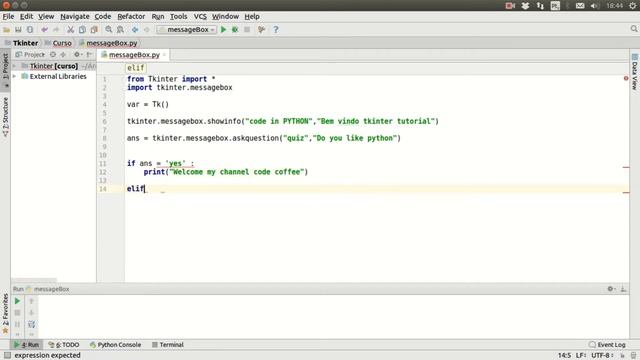Open Project panel gear settings
Image resolution: width=640 pixels, height=360 pixels.
(77, 54)
